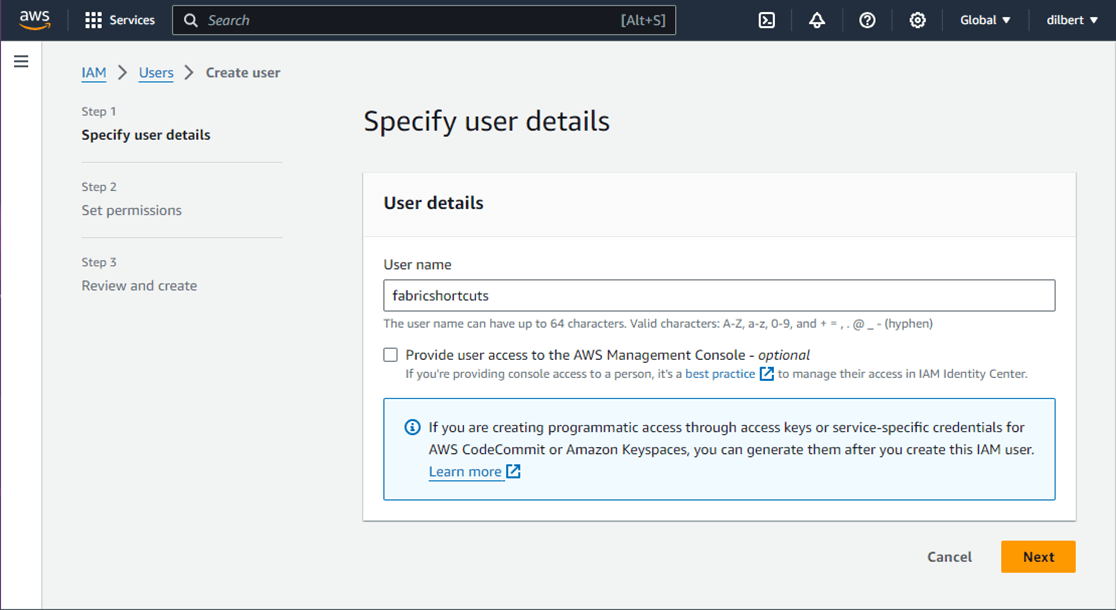Open the settings gear icon
1116x610 pixels.
[x=917, y=20]
